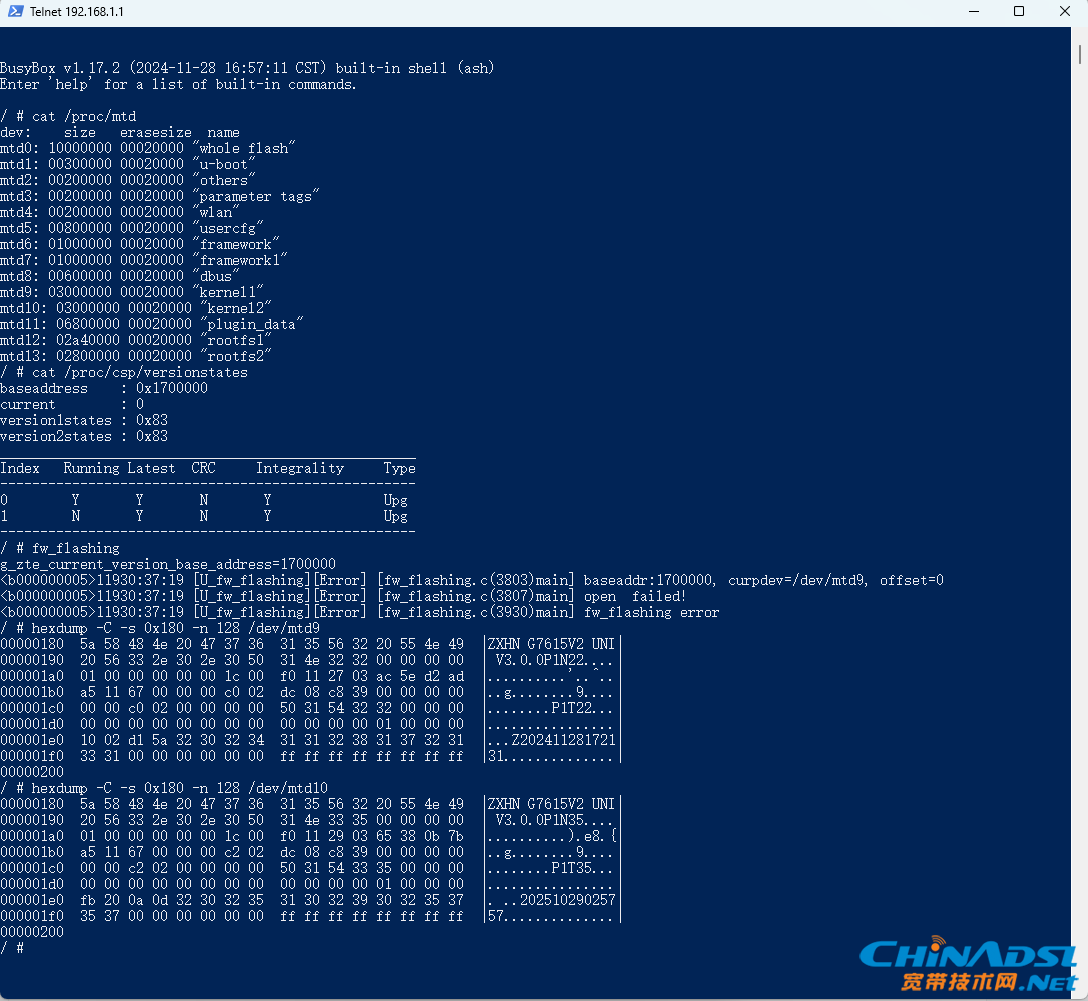Close the Telnet 192.168.1.1 window
This screenshot has width=1088, height=1001.
tap(1064, 12)
